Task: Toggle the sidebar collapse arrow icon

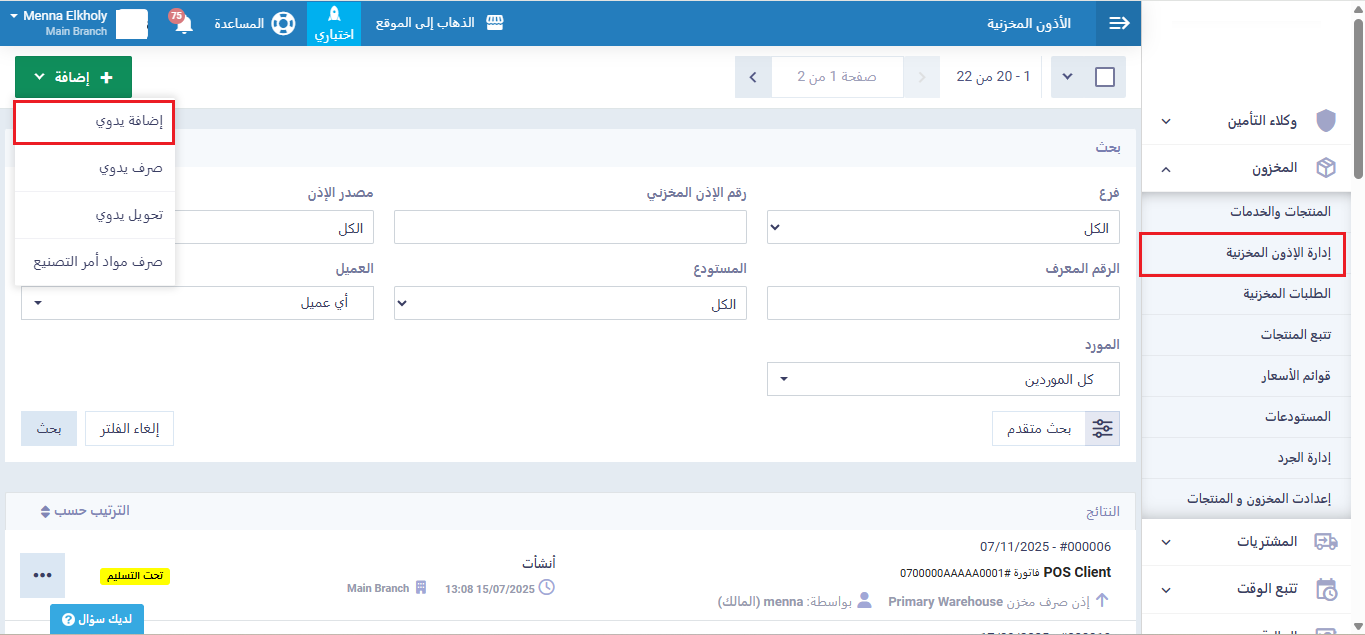Action: [x=1119, y=23]
